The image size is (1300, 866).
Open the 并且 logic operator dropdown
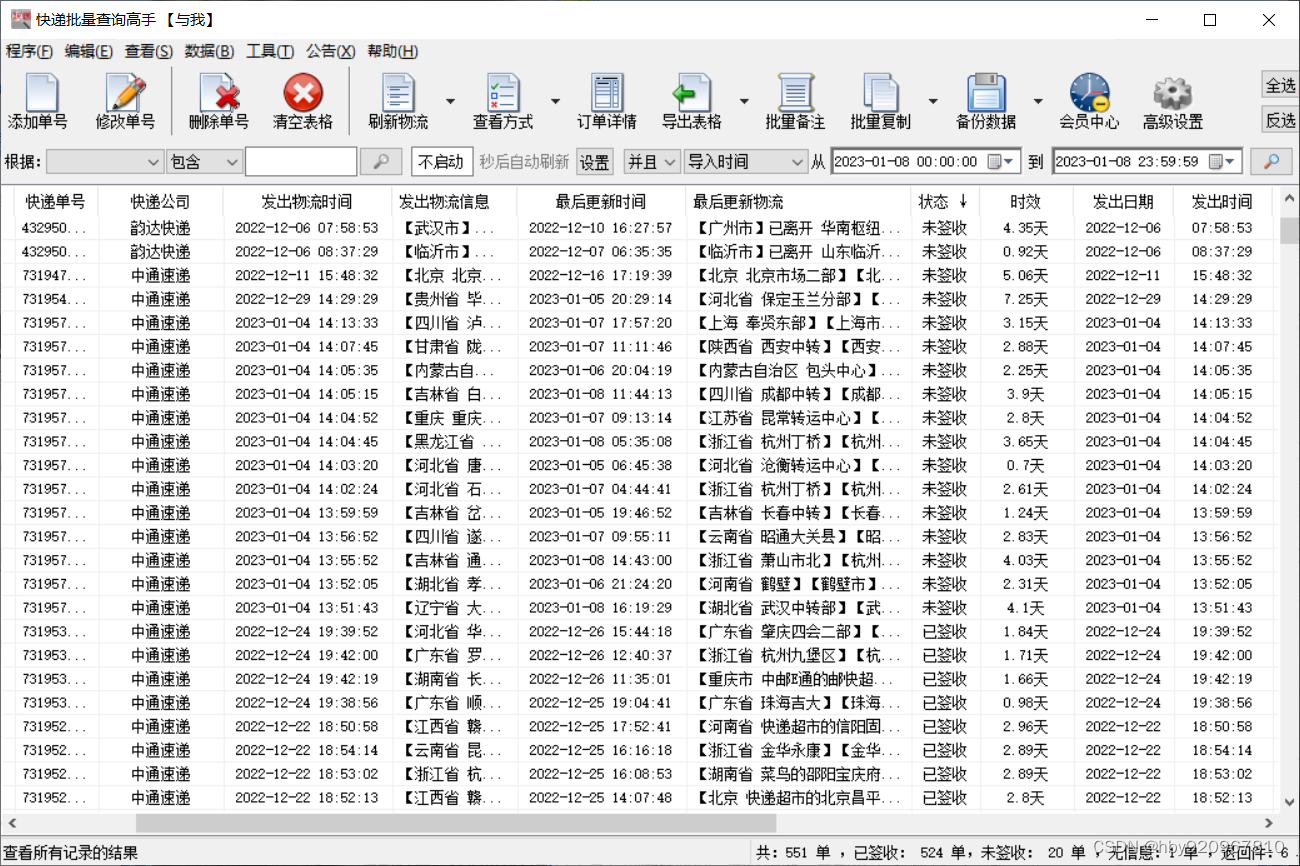(652, 161)
